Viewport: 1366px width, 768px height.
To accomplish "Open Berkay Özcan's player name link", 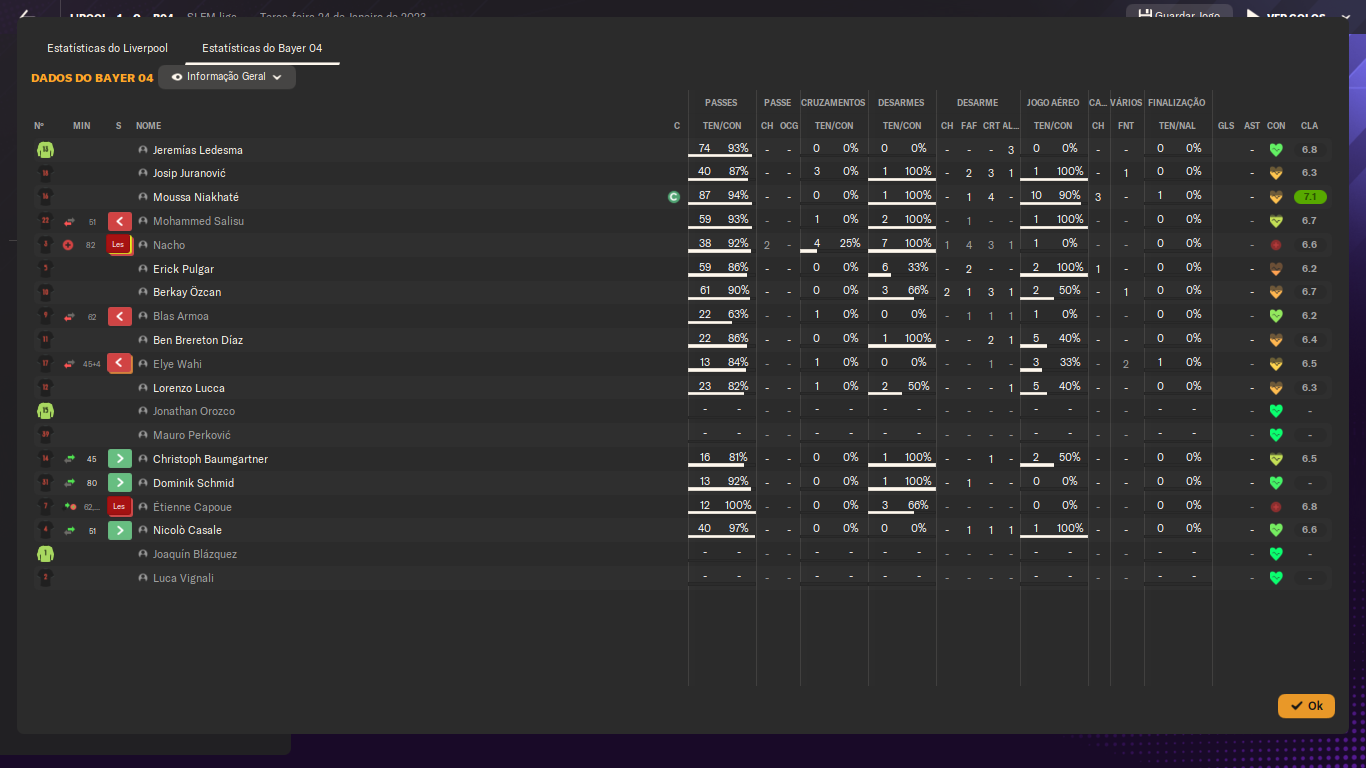I will coord(187,292).
